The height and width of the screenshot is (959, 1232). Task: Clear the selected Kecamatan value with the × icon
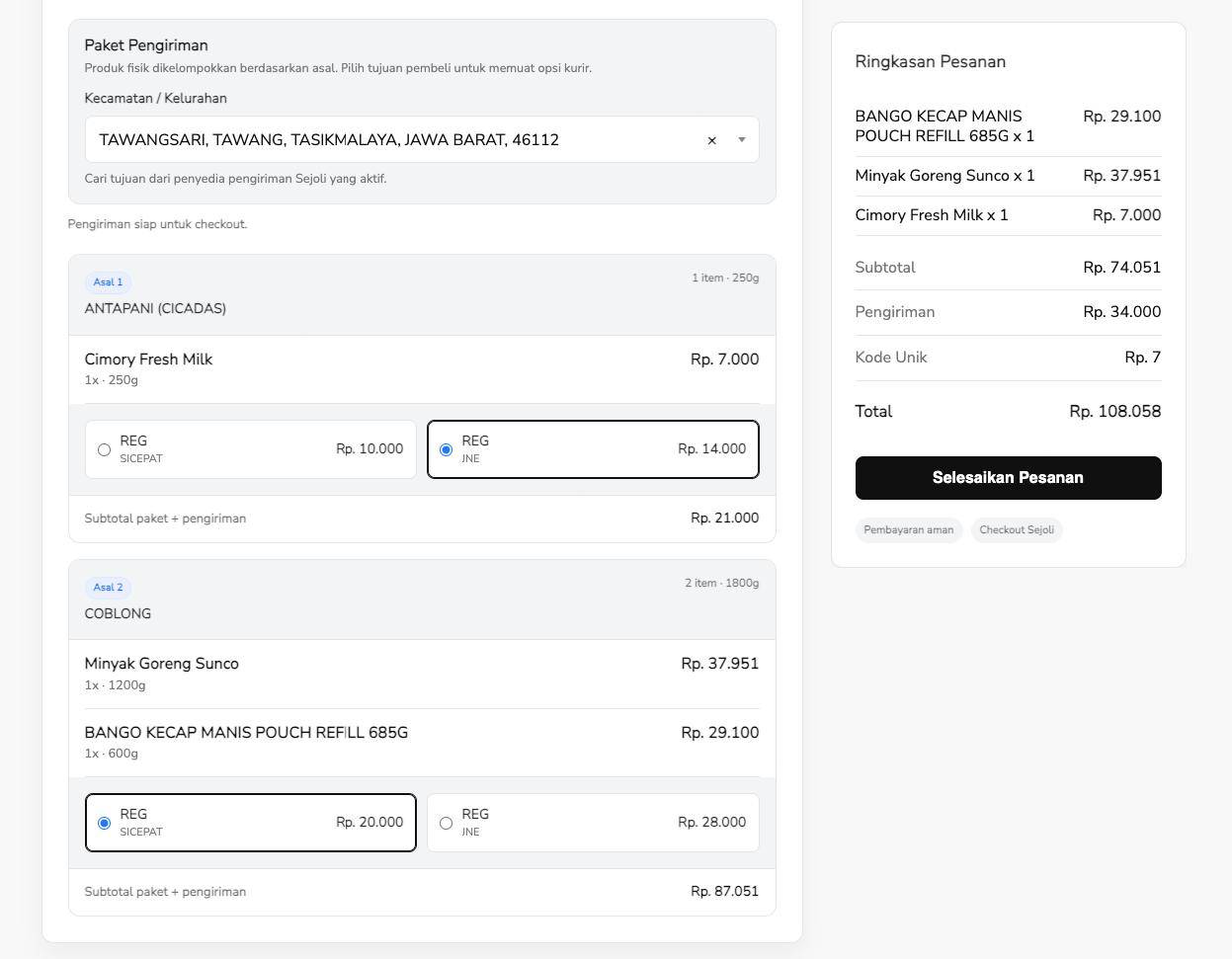tap(711, 140)
